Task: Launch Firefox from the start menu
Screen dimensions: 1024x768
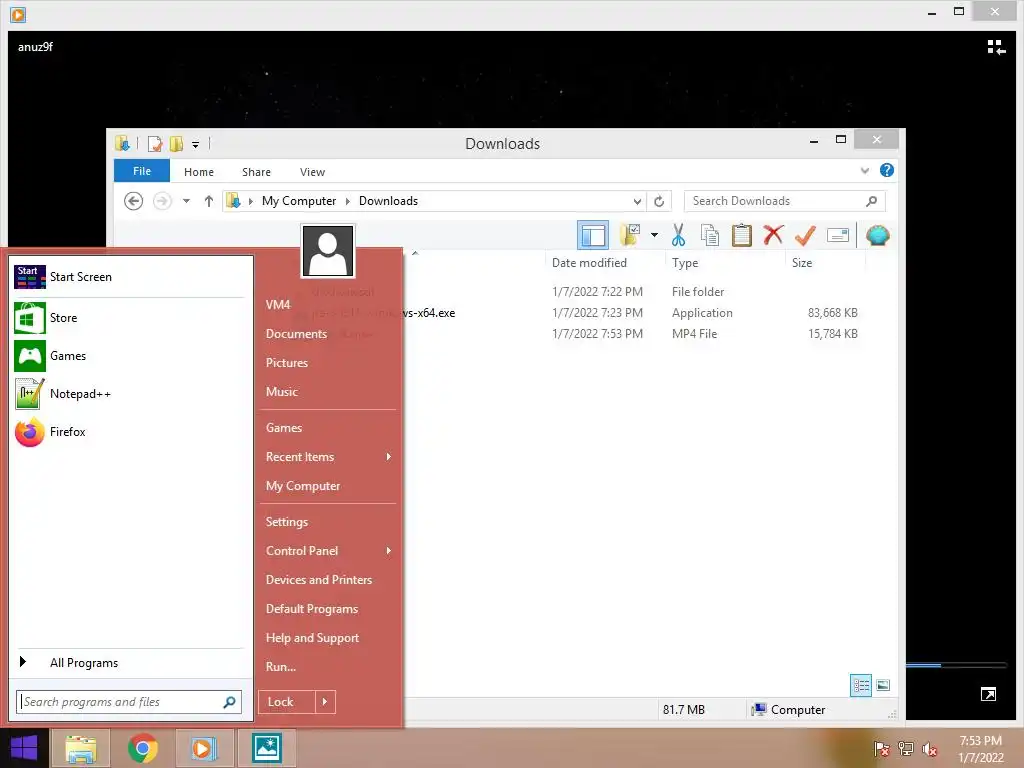Action: click(x=129, y=432)
